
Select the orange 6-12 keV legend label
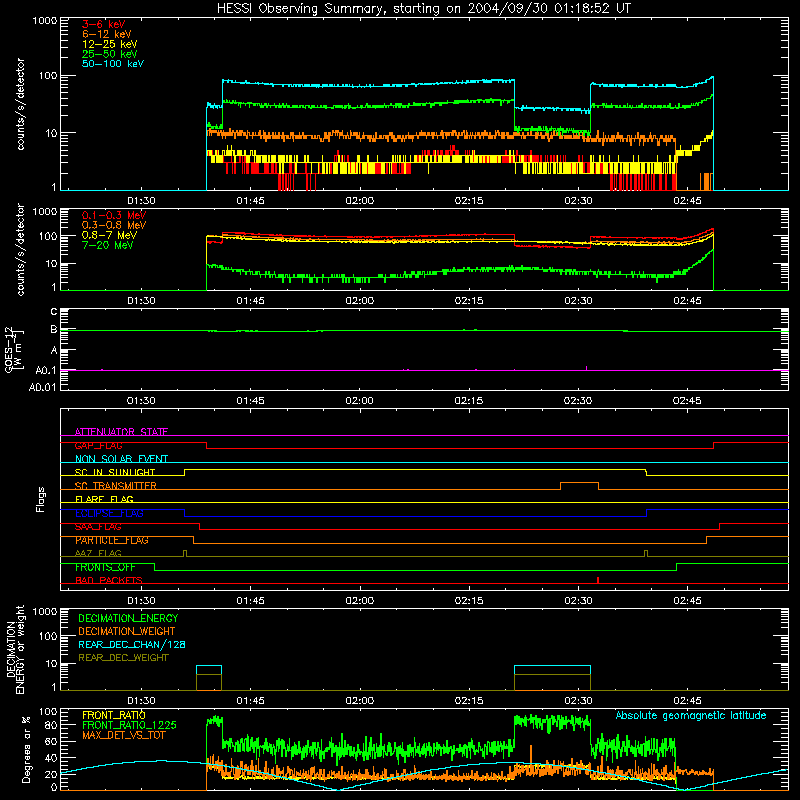(107, 34)
